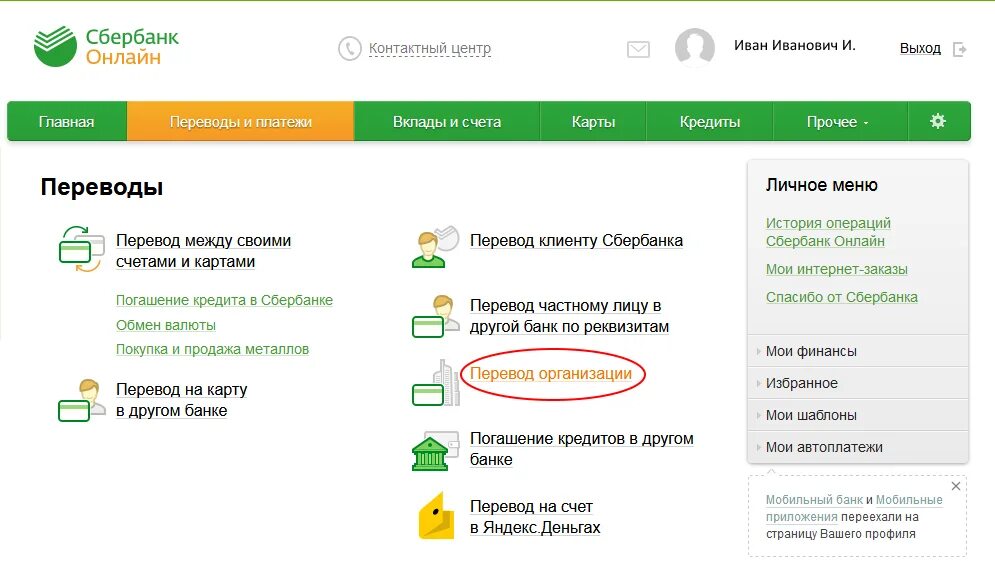
Task: Open Перевод на счет в Яндекс.Деньгах link
Action: (534, 517)
